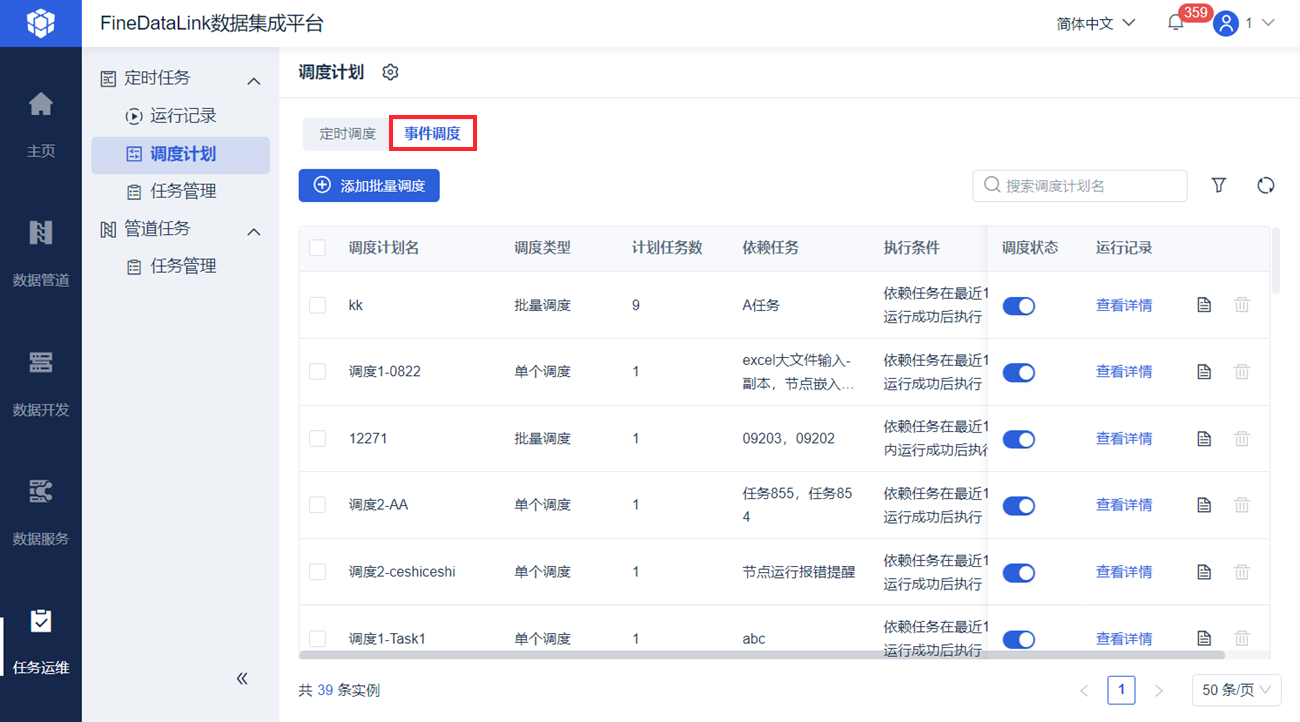
Task: Click page number 1
Action: tap(1121, 690)
